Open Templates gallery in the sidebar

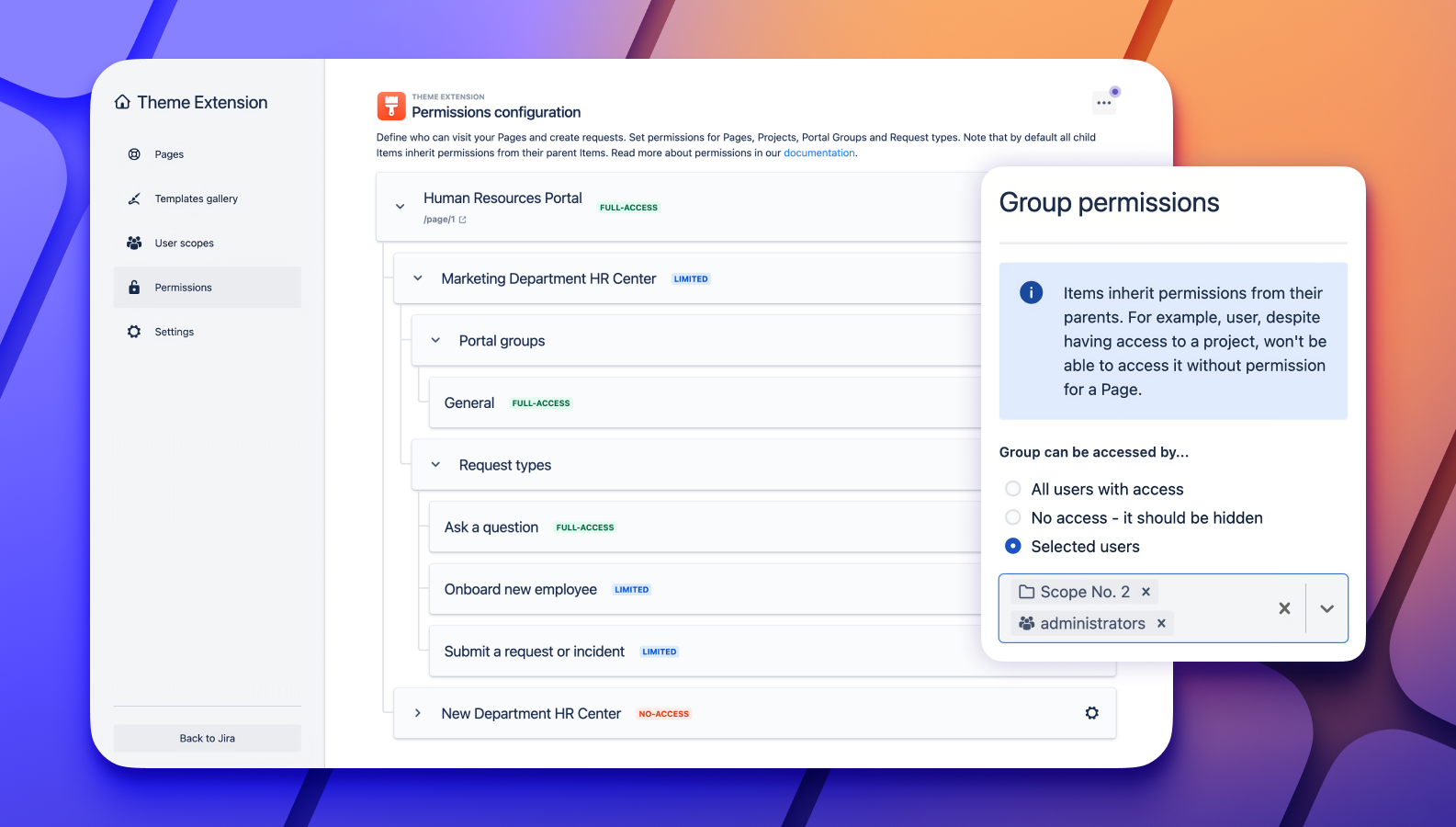208,198
